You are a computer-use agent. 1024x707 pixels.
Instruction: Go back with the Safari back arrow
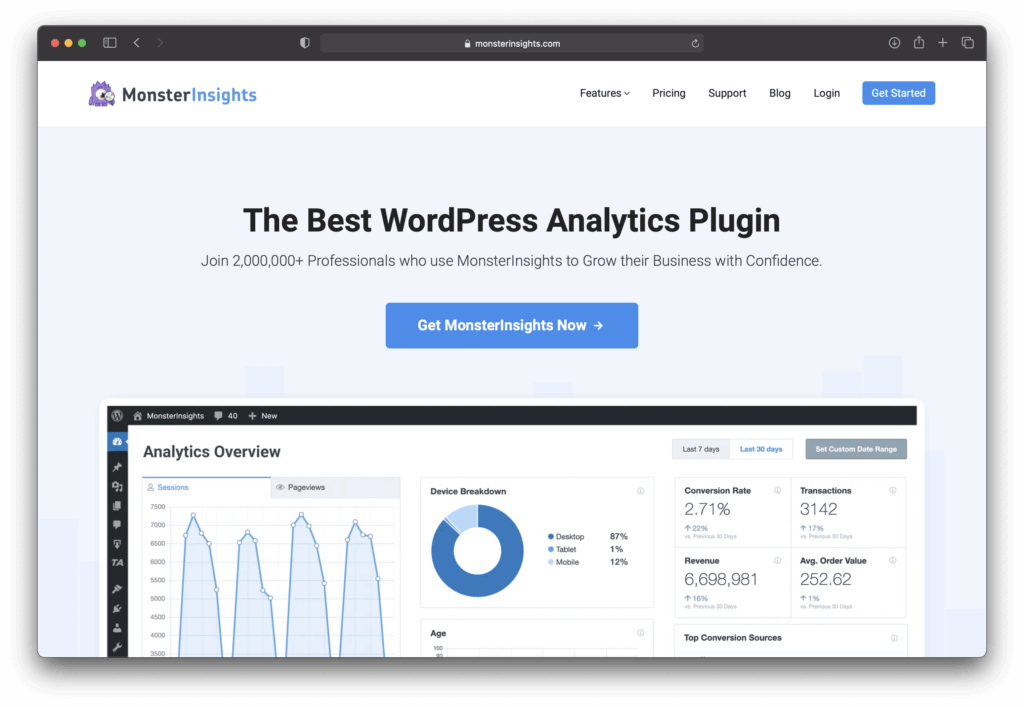coord(137,43)
